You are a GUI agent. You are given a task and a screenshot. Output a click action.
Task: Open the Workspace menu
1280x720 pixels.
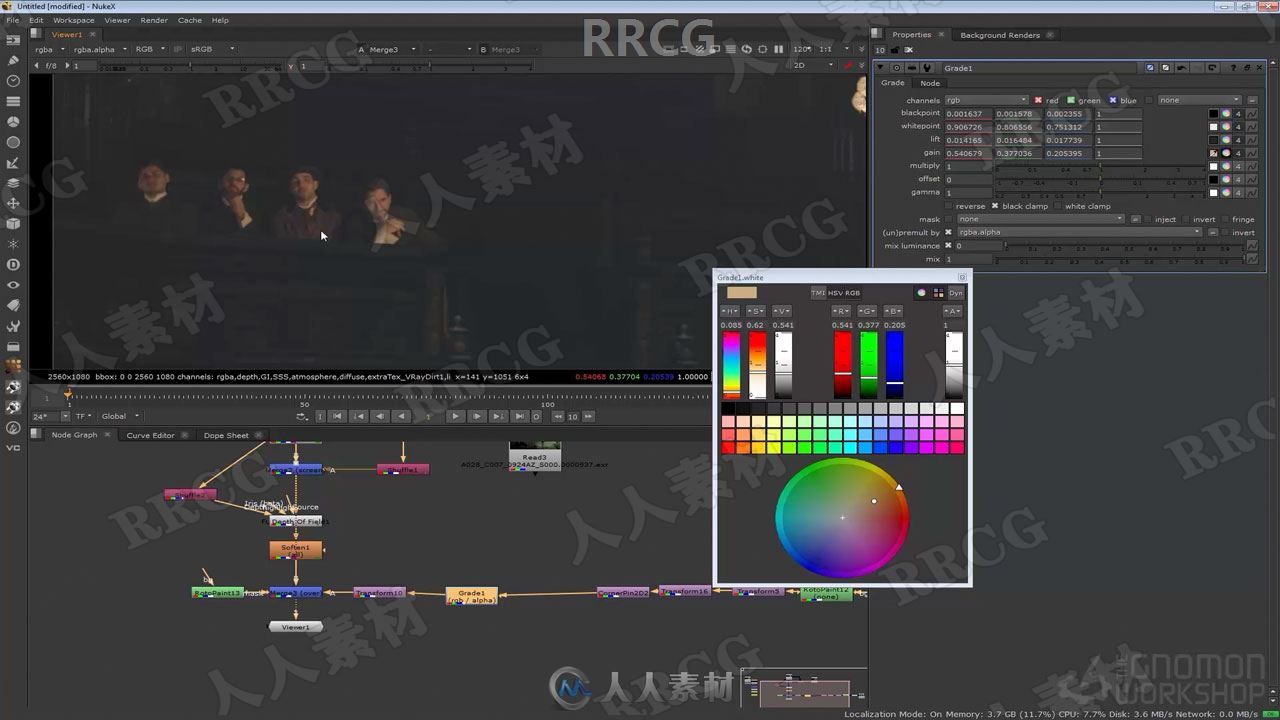74,20
